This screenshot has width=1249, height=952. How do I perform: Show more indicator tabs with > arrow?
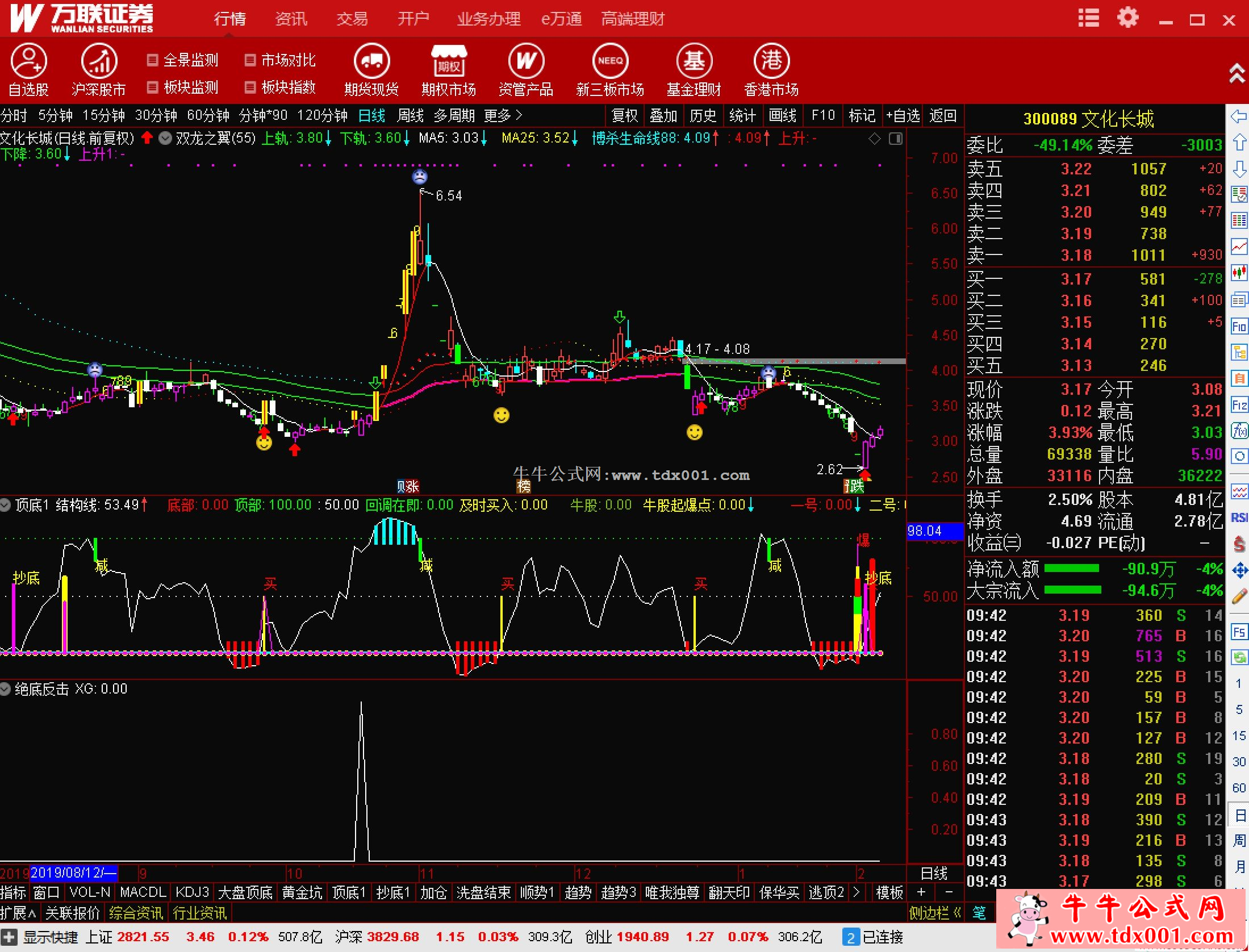(857, 892)
